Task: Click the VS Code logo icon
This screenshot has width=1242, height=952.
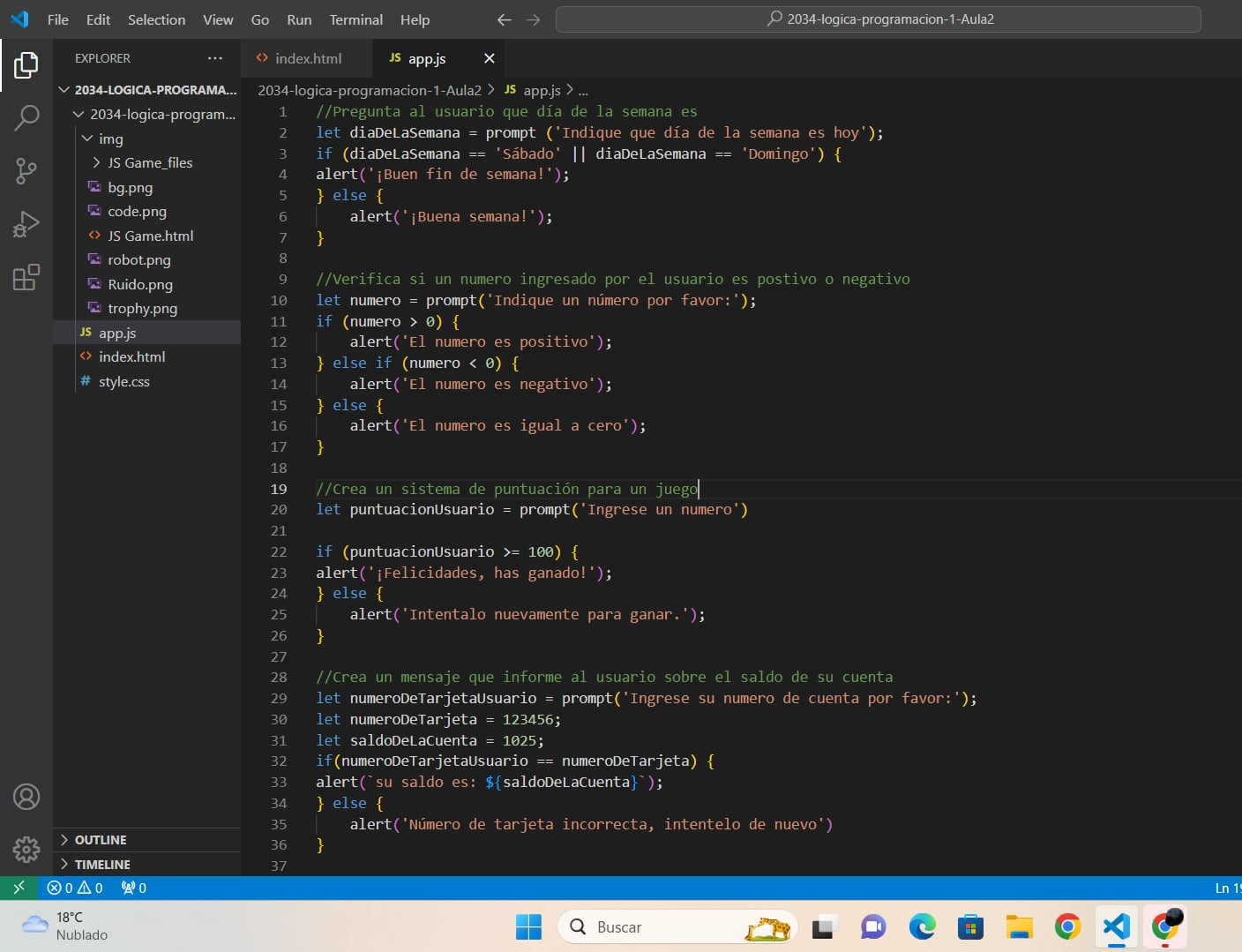Action: [19, 19]
